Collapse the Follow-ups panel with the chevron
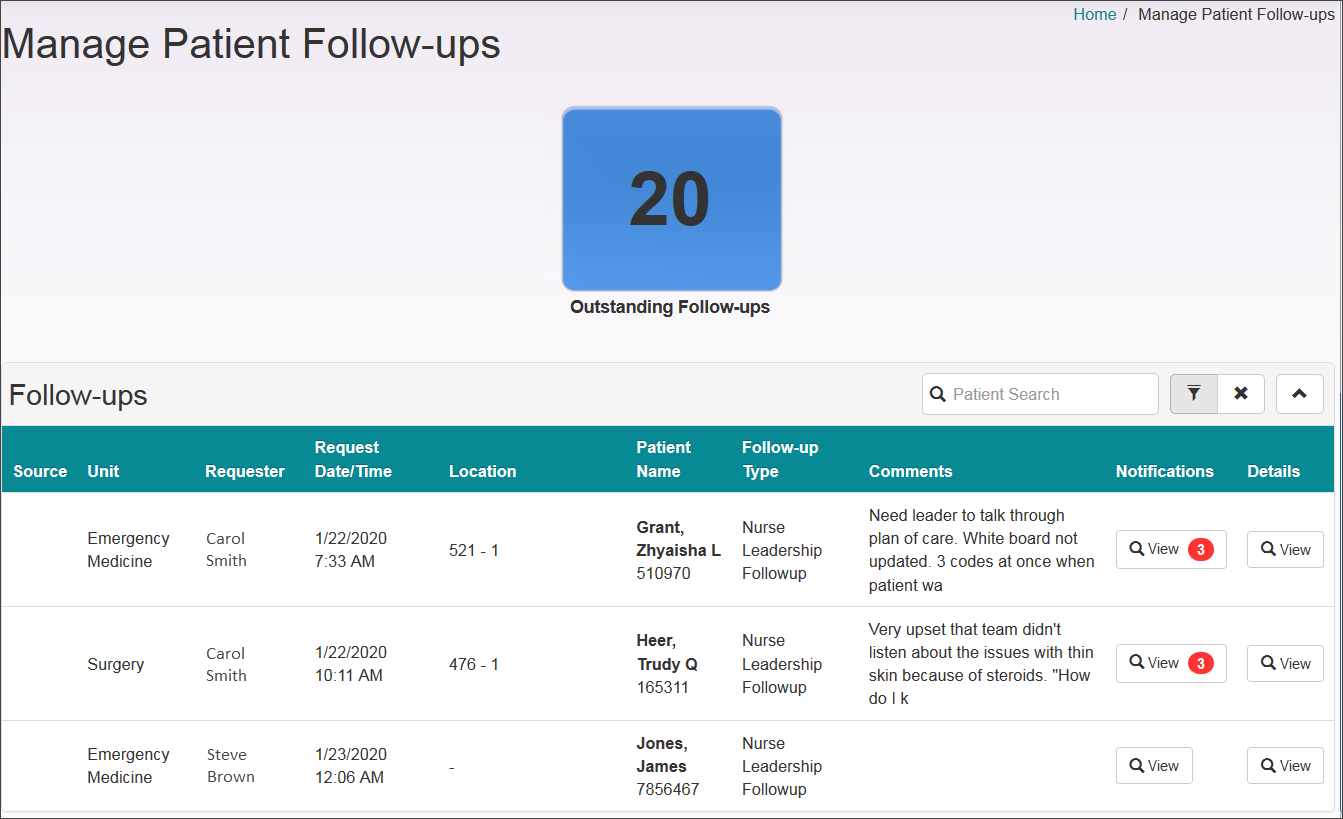The height and width of the screenshot is (819, 1343). click(x=1299, y=394)
